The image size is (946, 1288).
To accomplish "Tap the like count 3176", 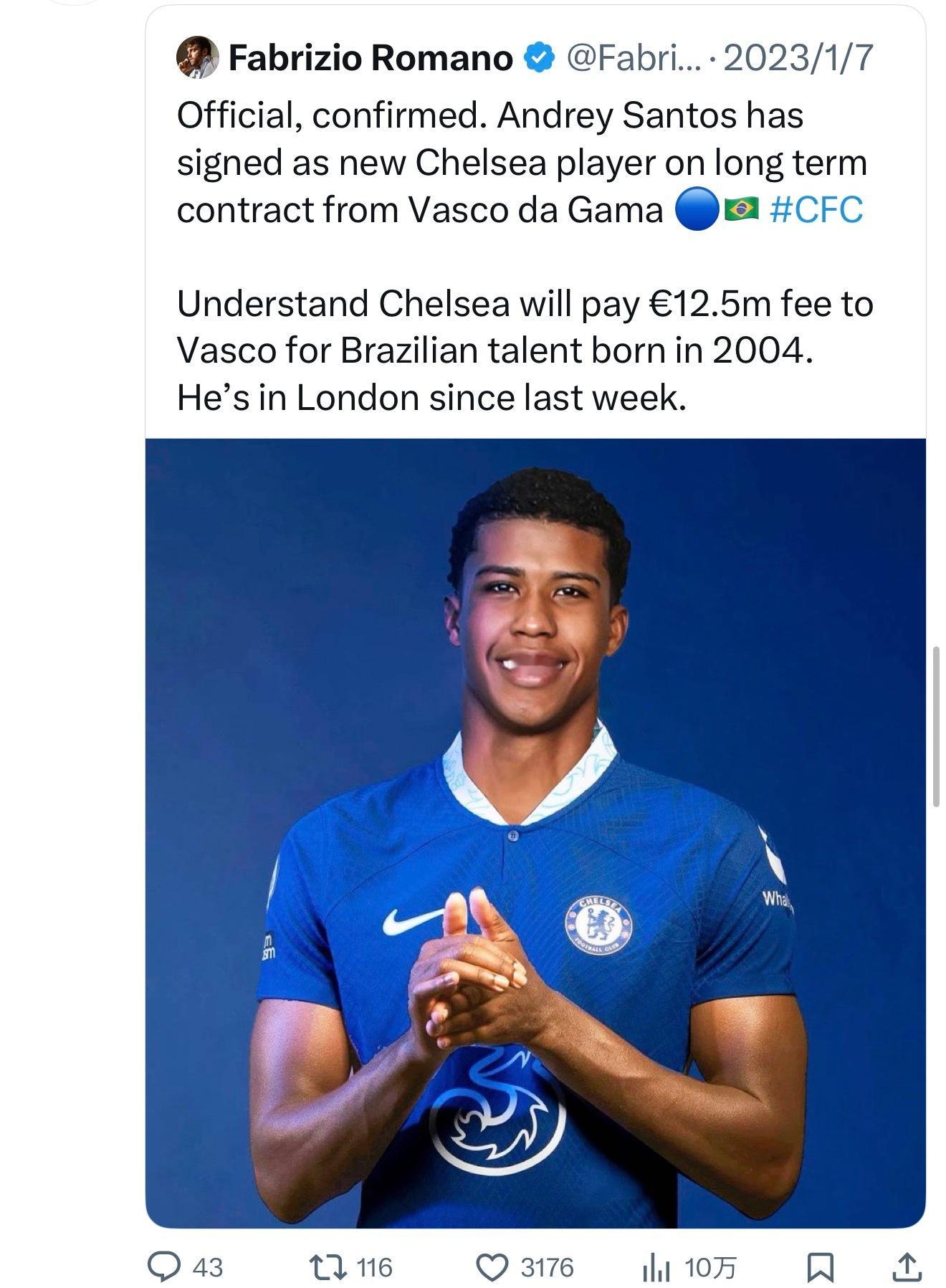I will coord(547,1267).
